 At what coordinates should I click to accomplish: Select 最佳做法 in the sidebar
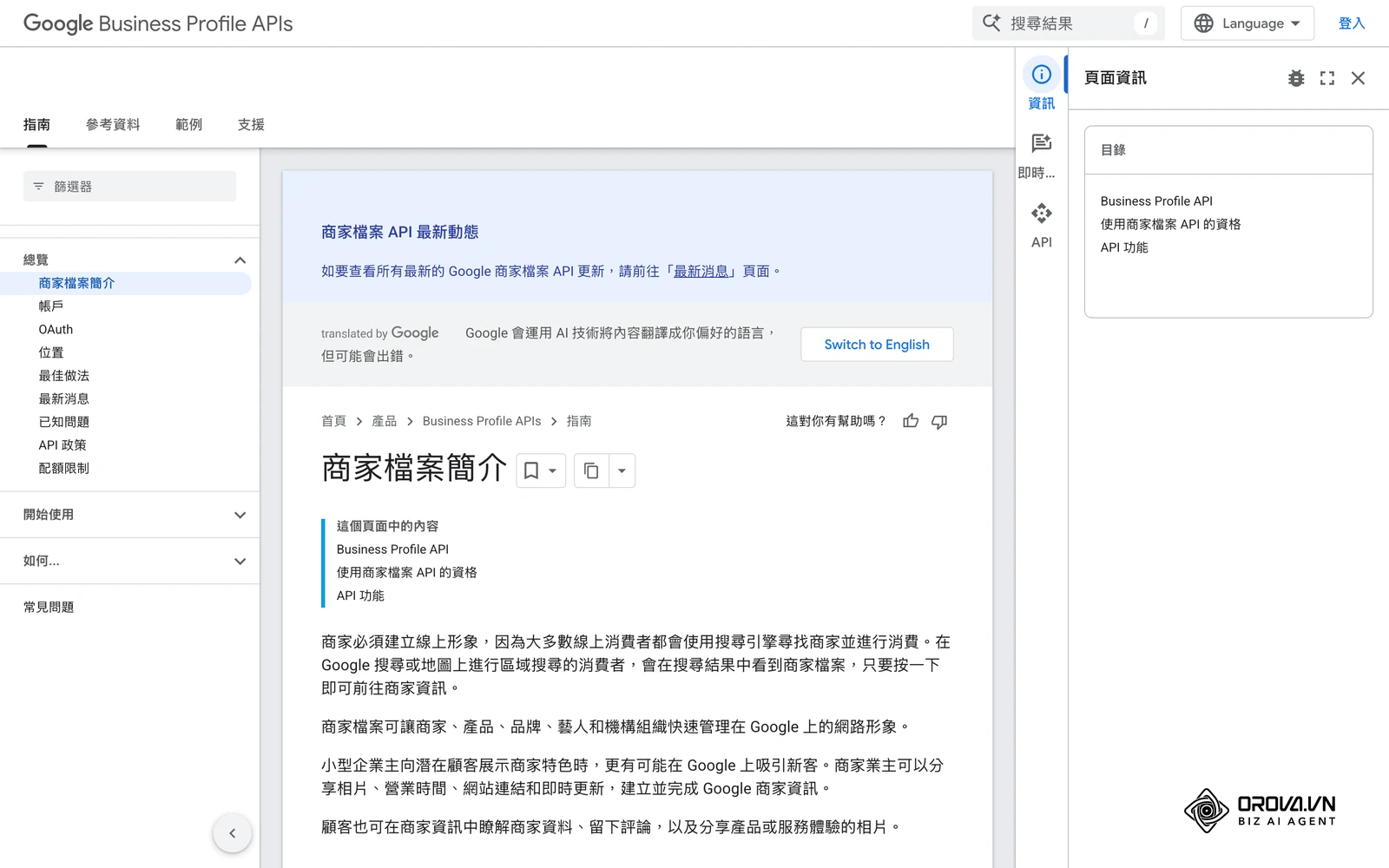[64, 376]
